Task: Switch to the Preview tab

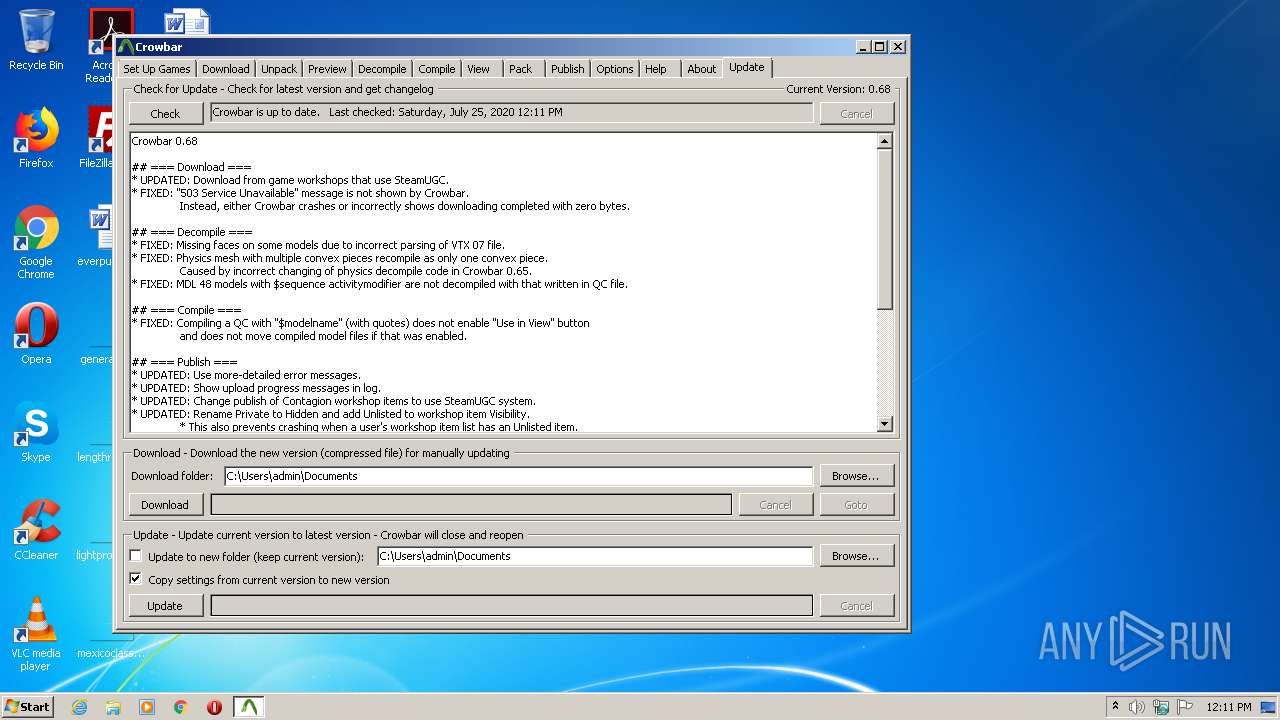Action: pyautogui.click(x=327, y=69)
